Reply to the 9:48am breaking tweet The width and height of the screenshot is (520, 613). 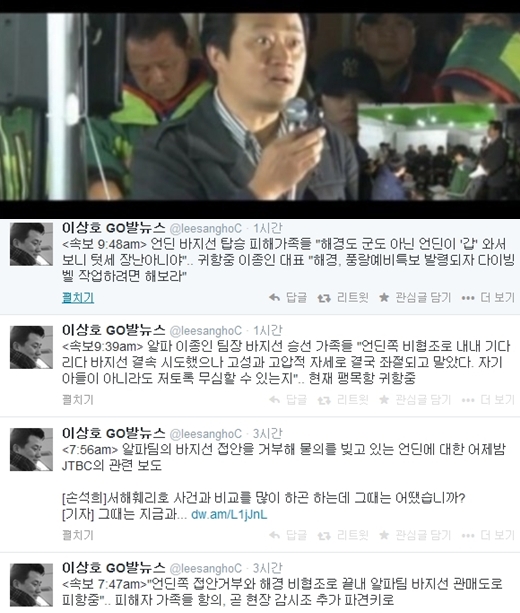pyautogui.click(x=288, y=298)
